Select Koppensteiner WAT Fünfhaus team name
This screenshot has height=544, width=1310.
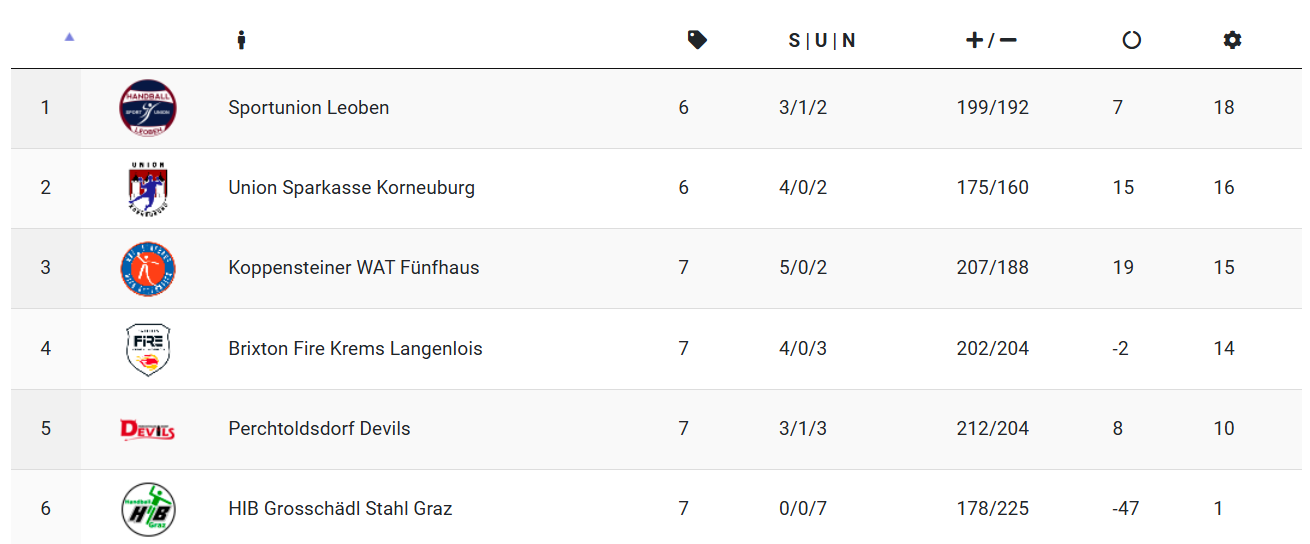(354, 267)
